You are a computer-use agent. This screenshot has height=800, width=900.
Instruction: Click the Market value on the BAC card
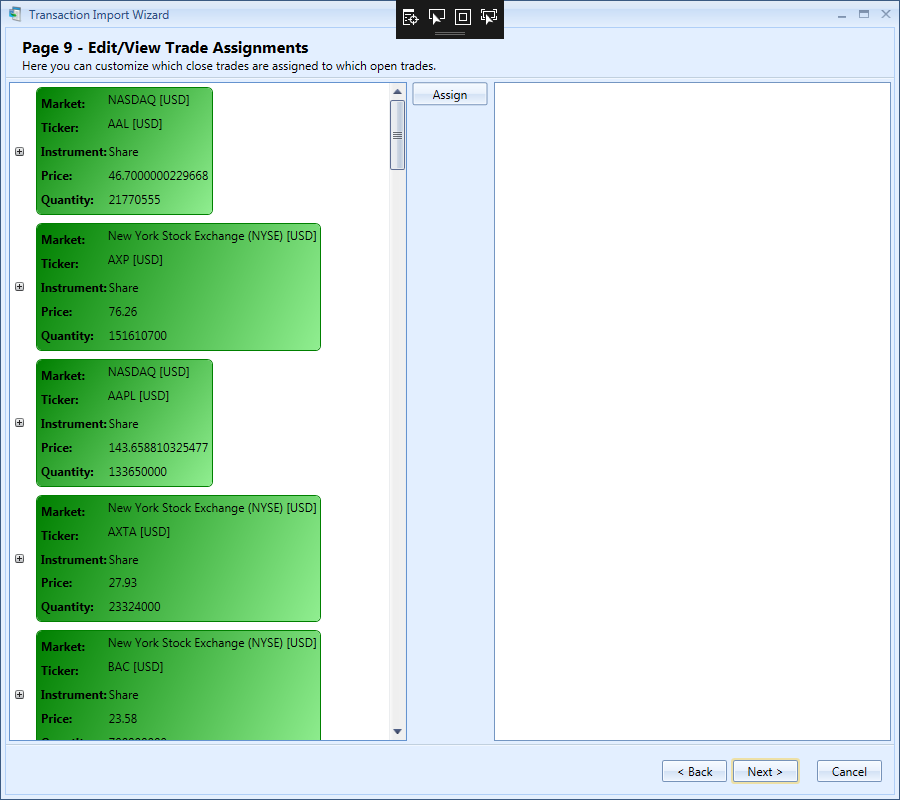[212, 643]
